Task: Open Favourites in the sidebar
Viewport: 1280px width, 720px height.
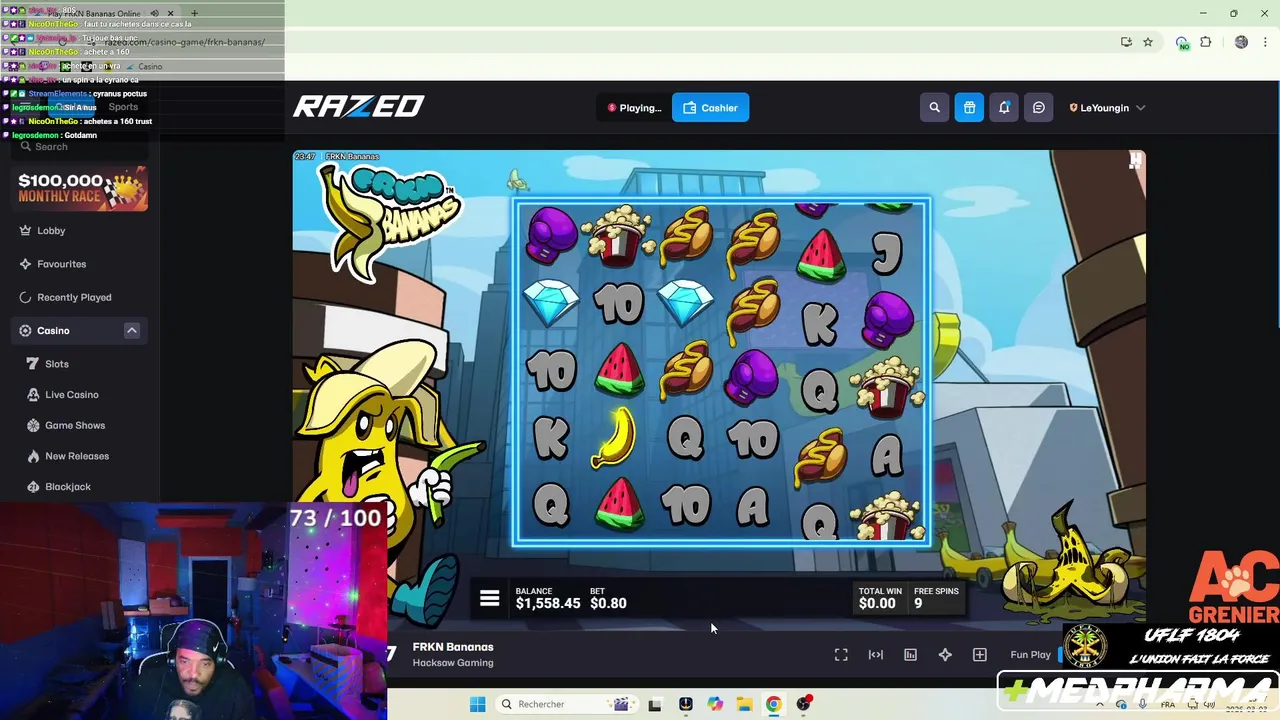Action: [x=61, y=264]
